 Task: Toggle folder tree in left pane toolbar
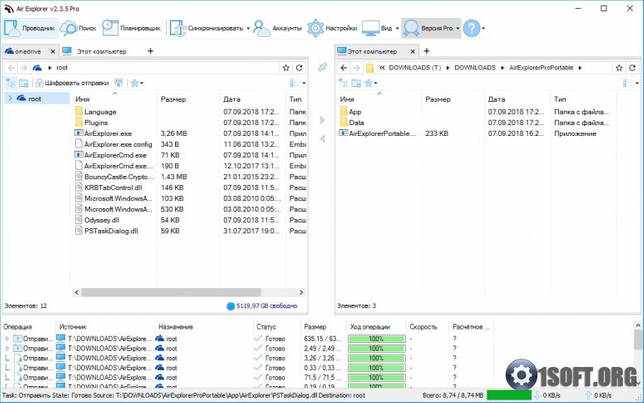point(11,83)
